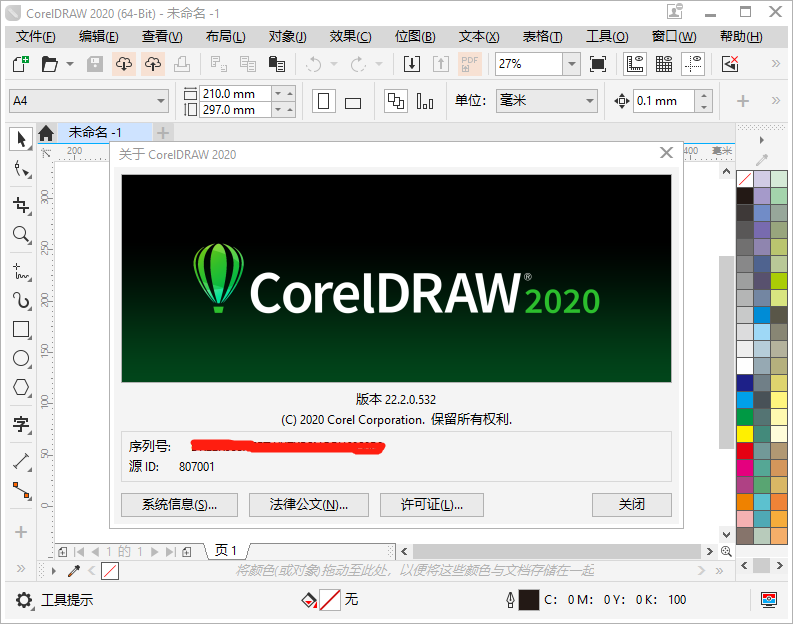Select the Crop tool
The width and height of the screenshot is (793, 624).
[x=21, y=205]
